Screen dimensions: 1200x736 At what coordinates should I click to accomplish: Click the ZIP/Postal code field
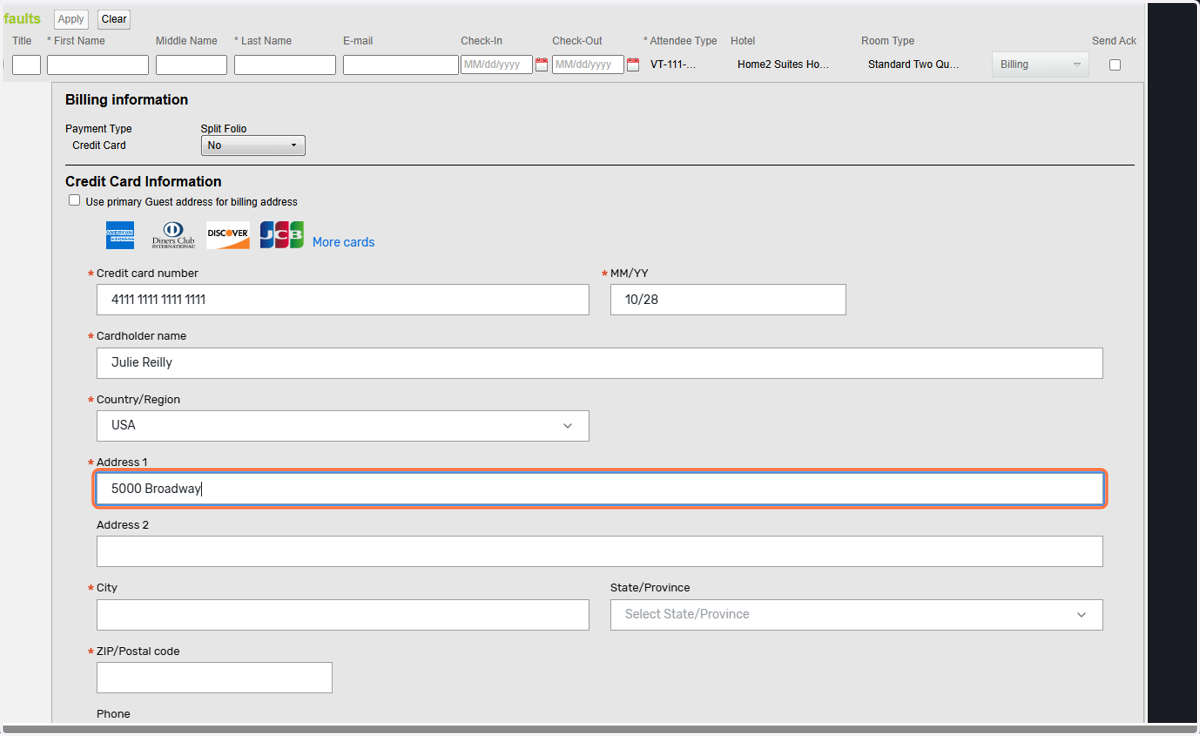click(214, 677)
